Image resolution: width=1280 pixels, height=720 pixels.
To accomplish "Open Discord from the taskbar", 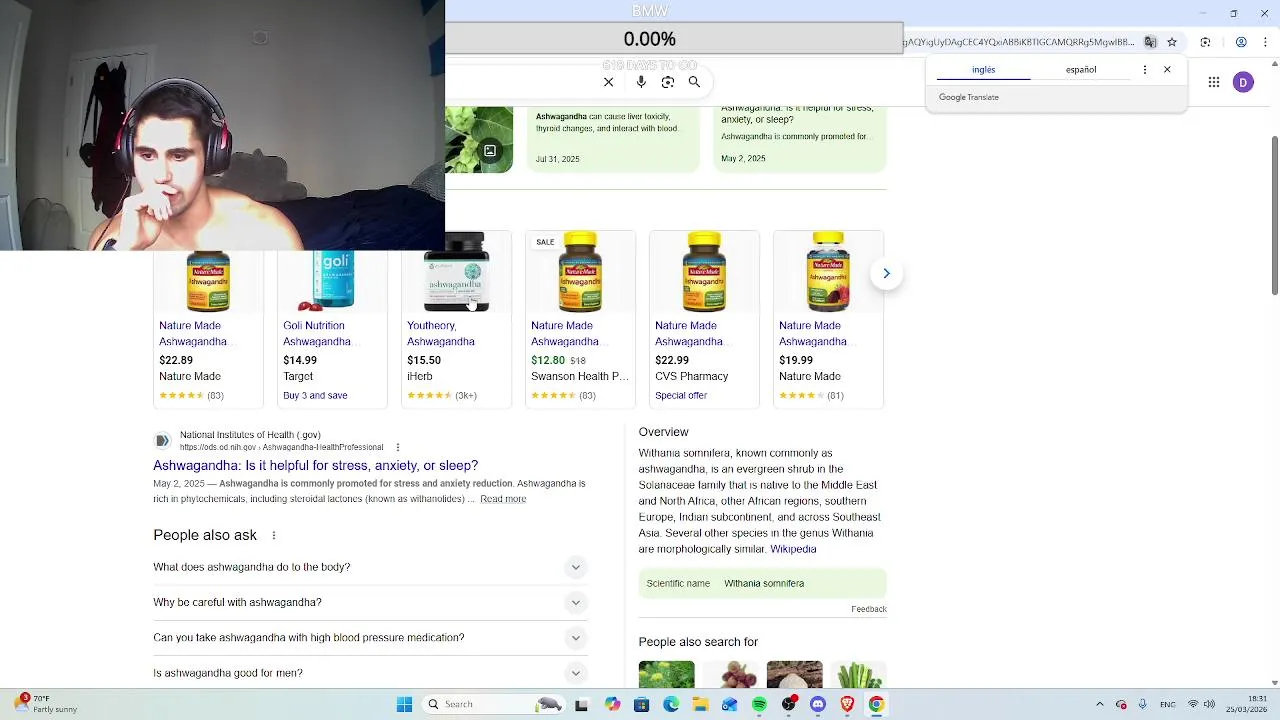I will [818, 704].
